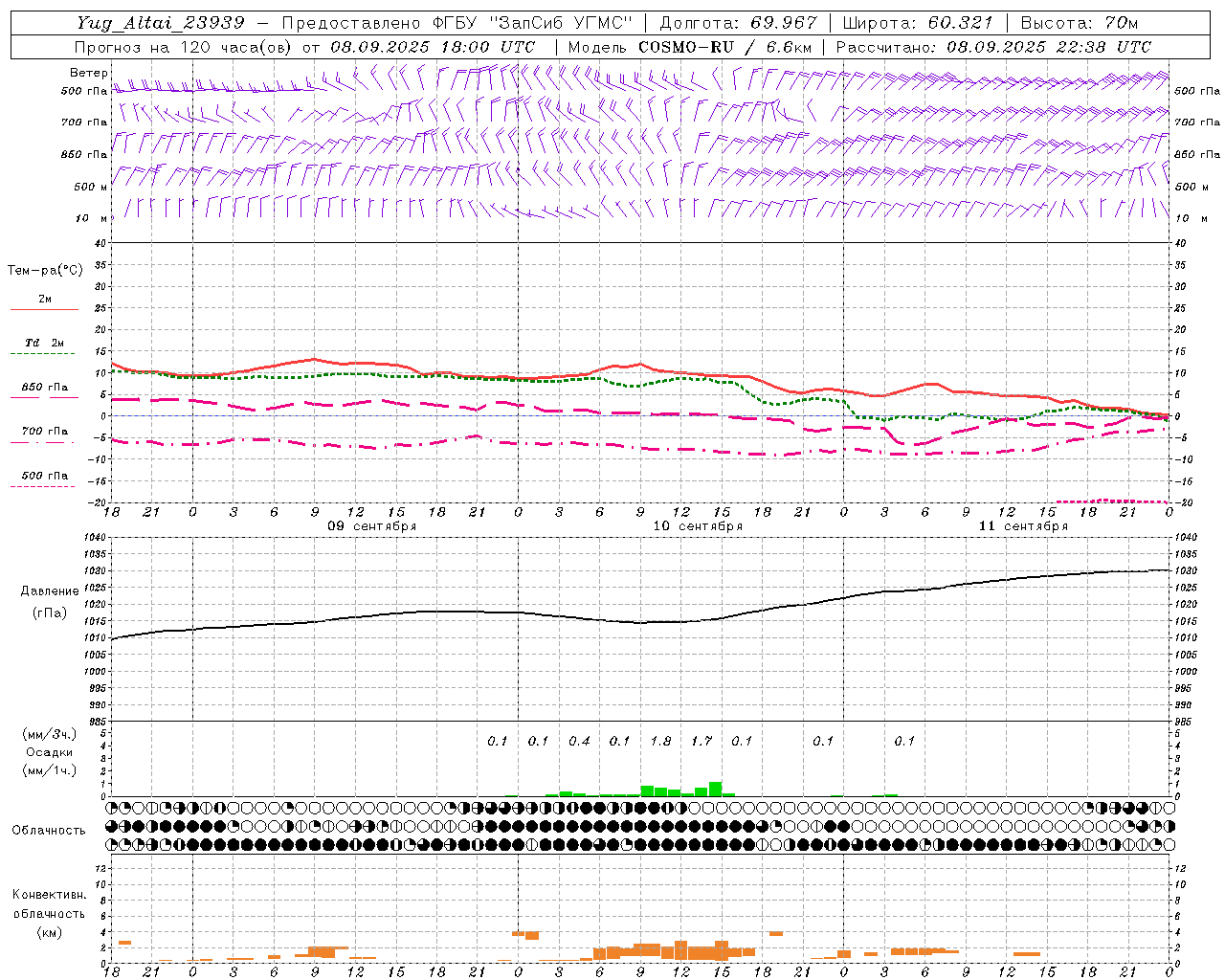Click computed time '08.09.2025 22:38 UTC'
The height and width of the screenshot is (980, 1225).
pyautogui.click(x=1049, y=47)
